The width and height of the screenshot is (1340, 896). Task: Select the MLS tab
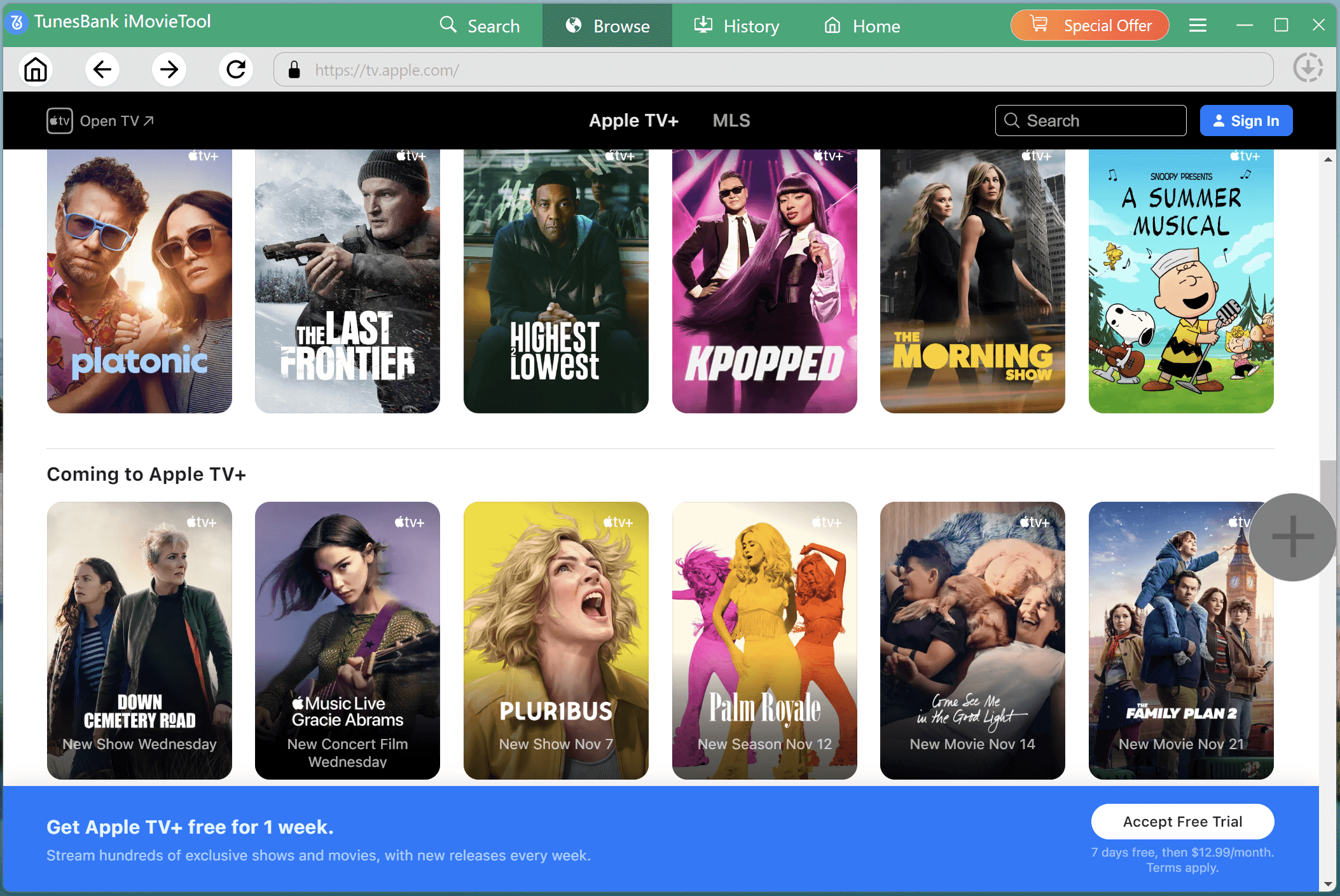(x=731, y=120)
